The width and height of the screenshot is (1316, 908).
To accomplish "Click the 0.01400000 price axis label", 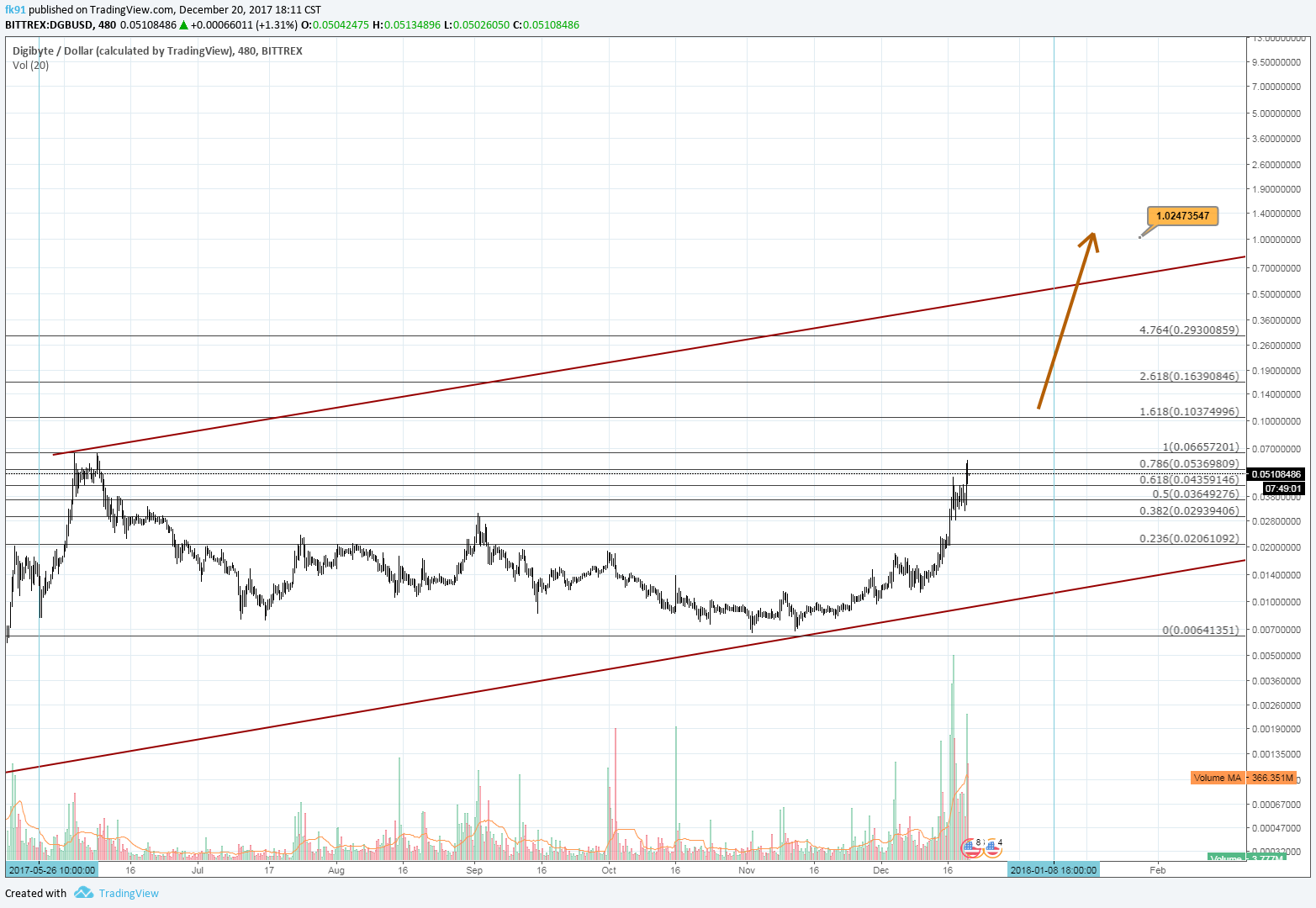I will tap(1276, 575).
